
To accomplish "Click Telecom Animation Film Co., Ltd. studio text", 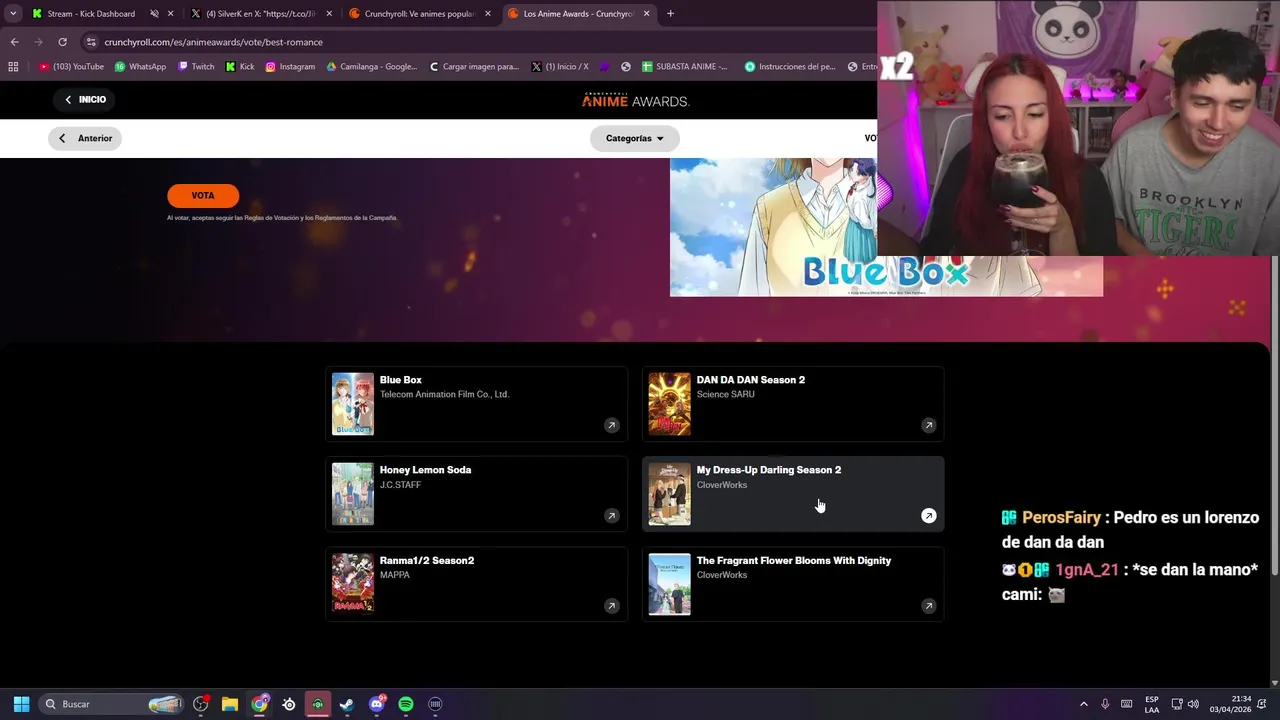I will (x=445, y=395).
